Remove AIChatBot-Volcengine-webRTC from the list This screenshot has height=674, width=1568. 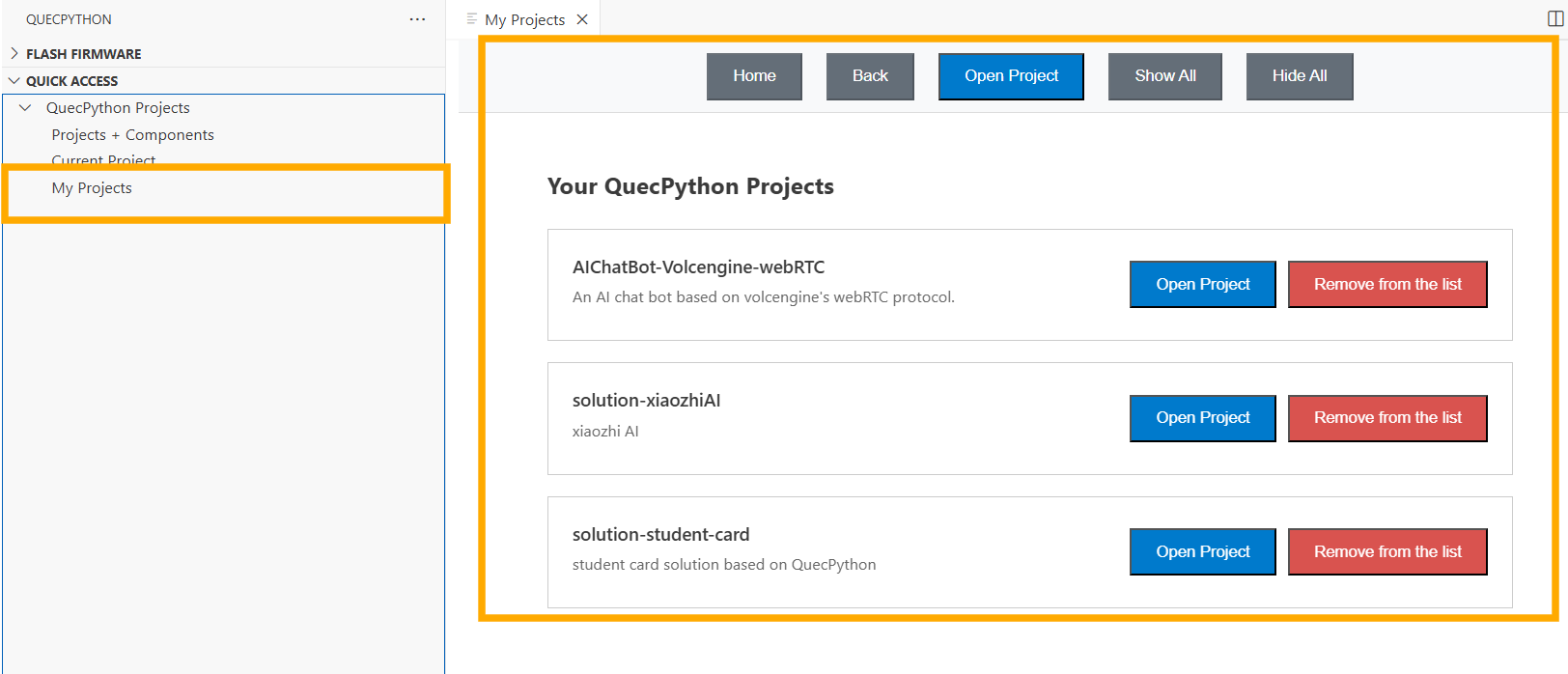coord(1387,284)
